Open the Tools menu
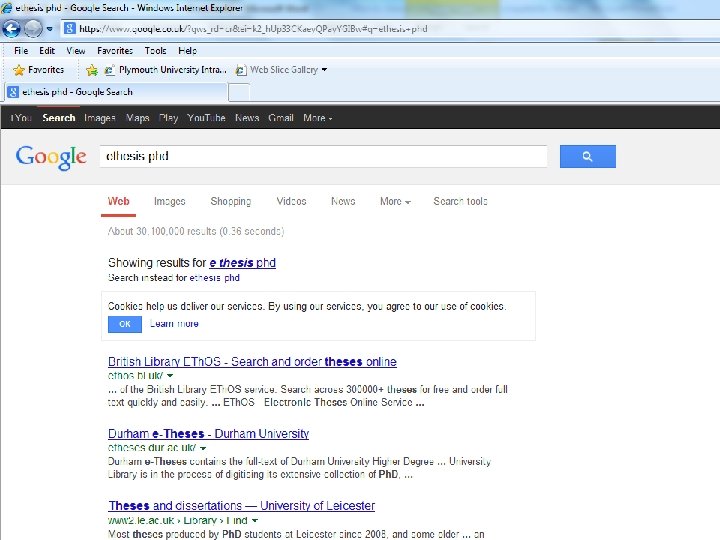Image resolution: width=720 pixels, height=540 pixels. tap(155, 51)
